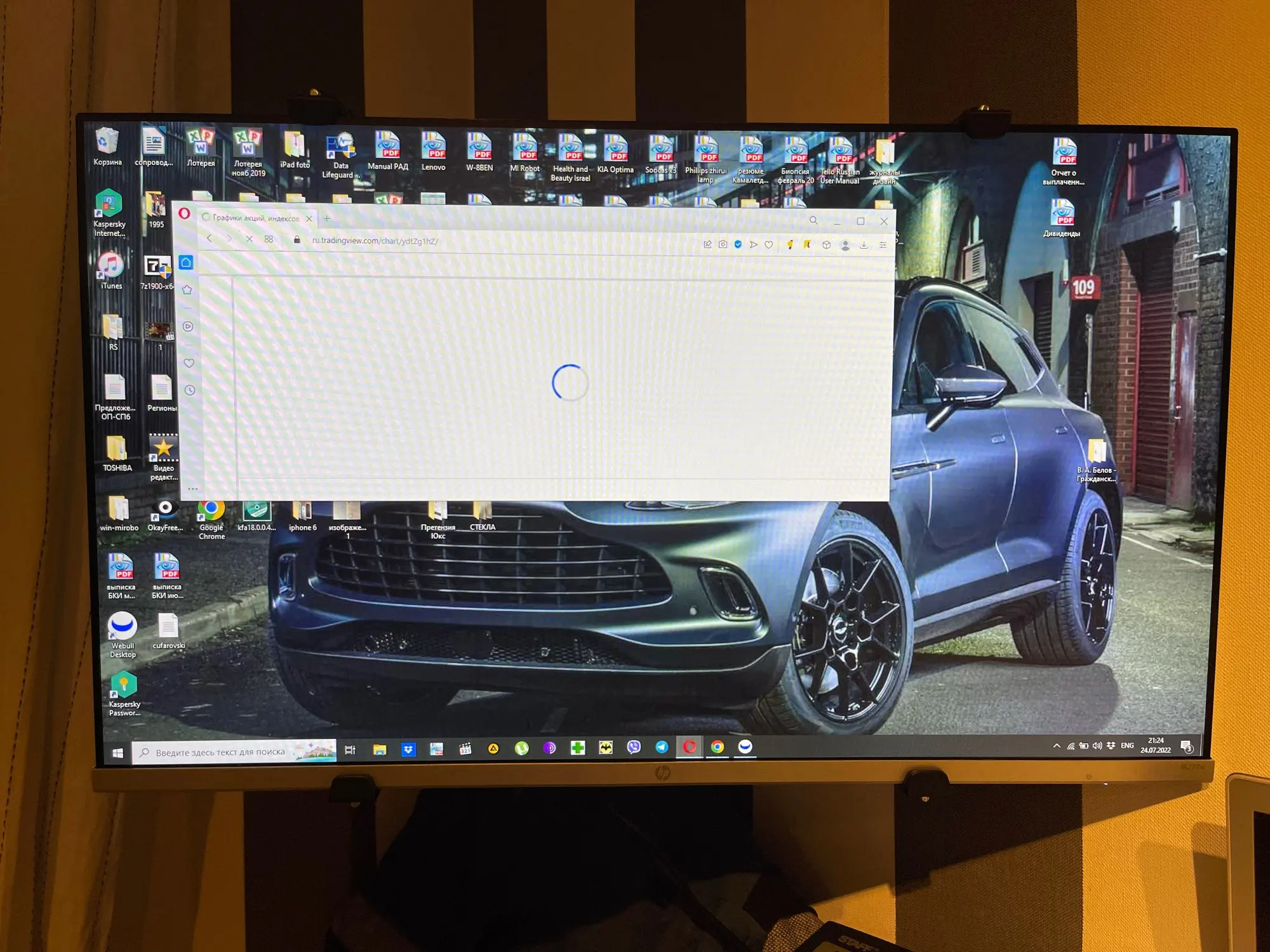
Task: Switch ENG keyboard language indicator
Action: tap(1127, 746)
